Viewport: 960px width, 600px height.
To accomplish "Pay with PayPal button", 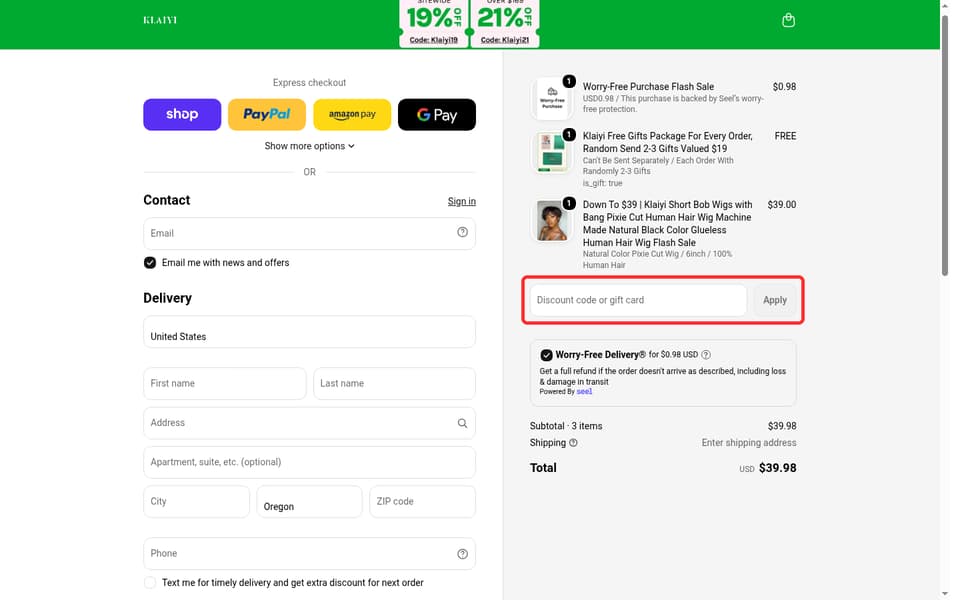I will coord(266,114).
